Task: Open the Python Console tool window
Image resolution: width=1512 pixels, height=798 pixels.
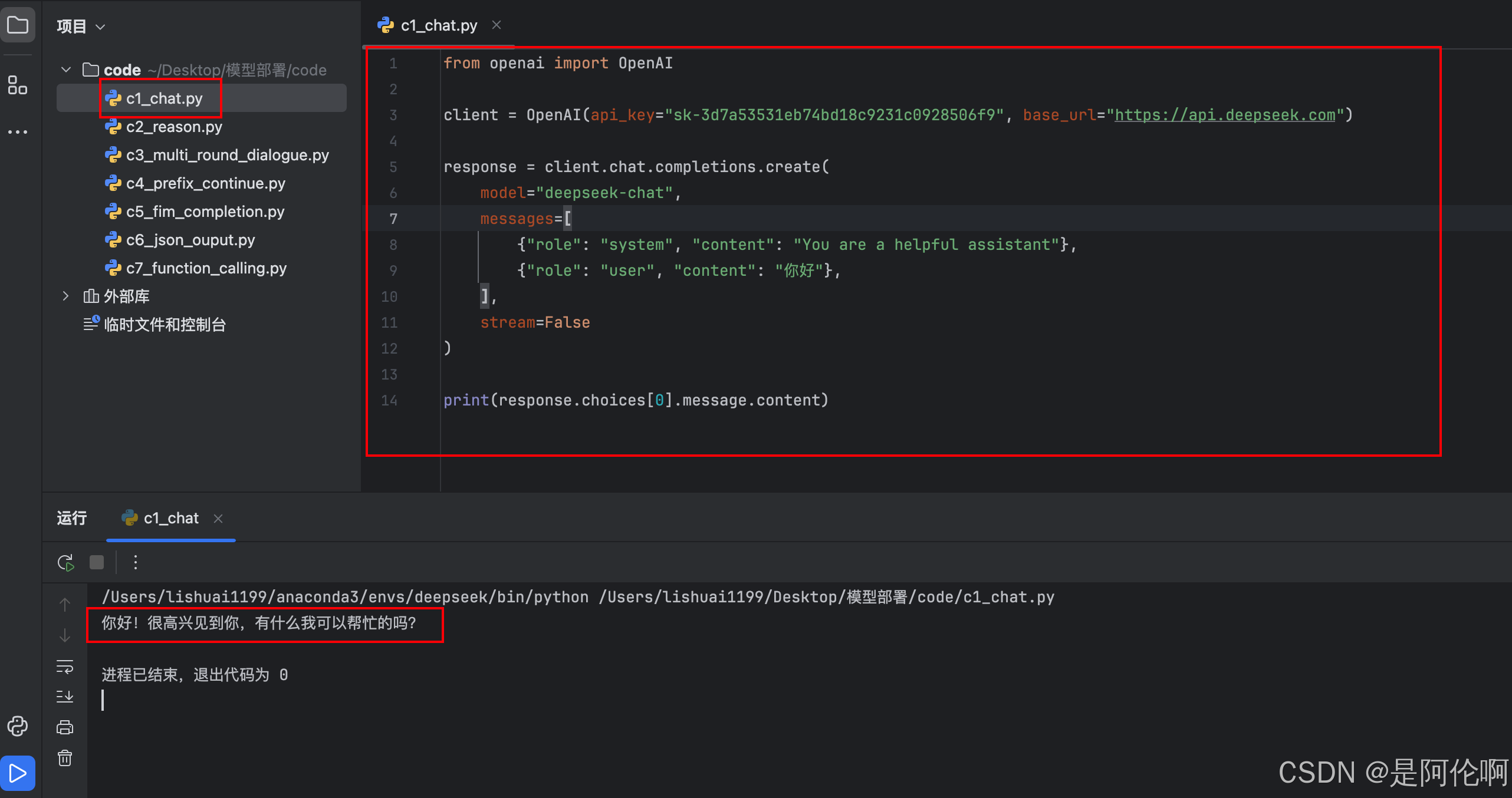Action: point(18,726)
